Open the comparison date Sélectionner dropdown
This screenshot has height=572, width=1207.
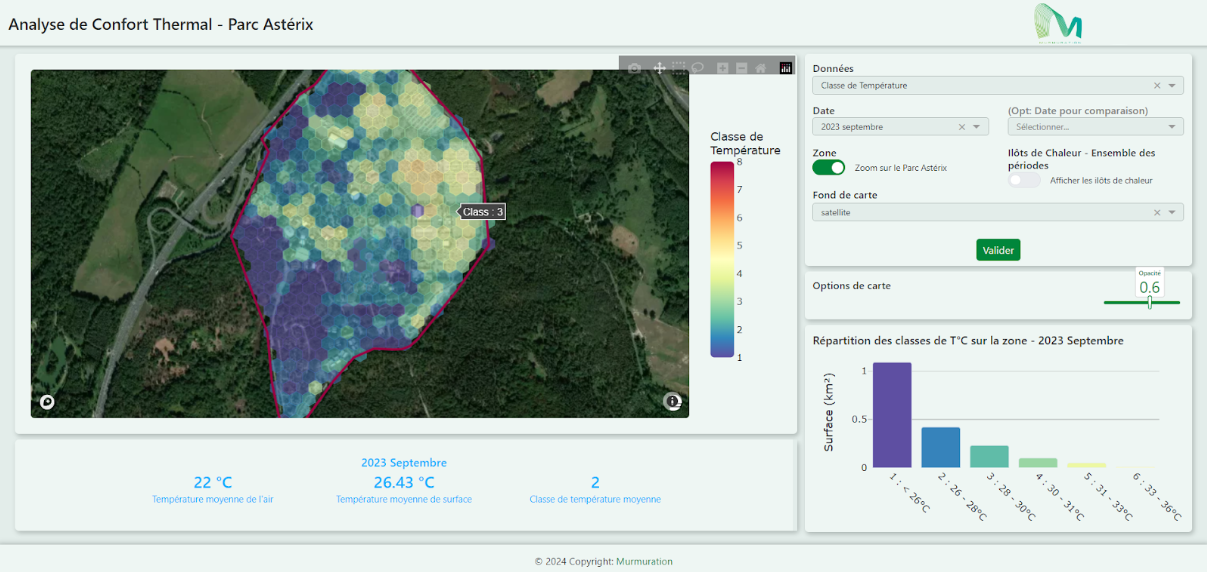tap(1095, 127)
